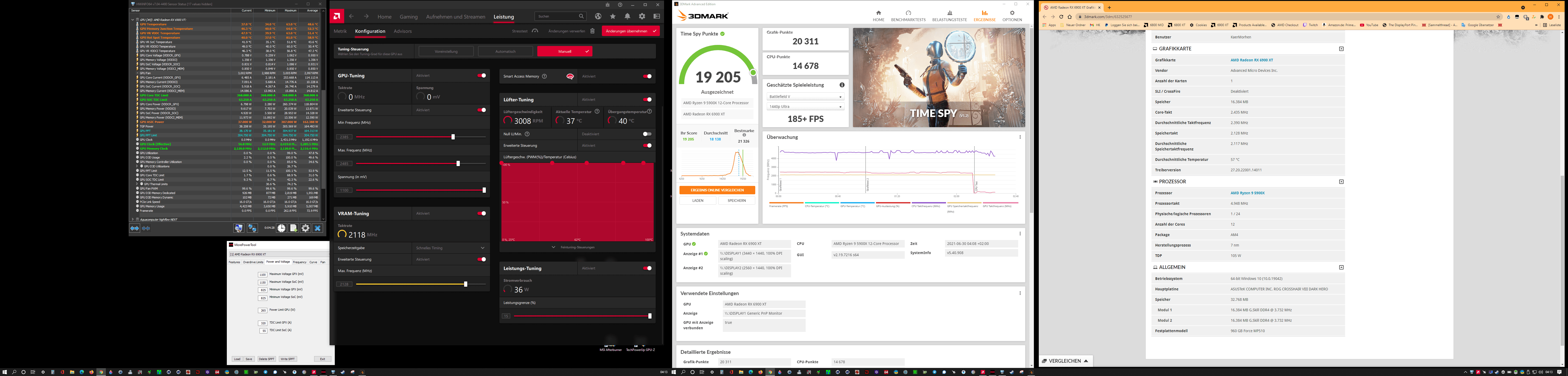The image size is (1568, 376).
Task: Toggle VRAM Erweiterte Steuerung switch
Action: pyautogui.click(x=481, y=259)
